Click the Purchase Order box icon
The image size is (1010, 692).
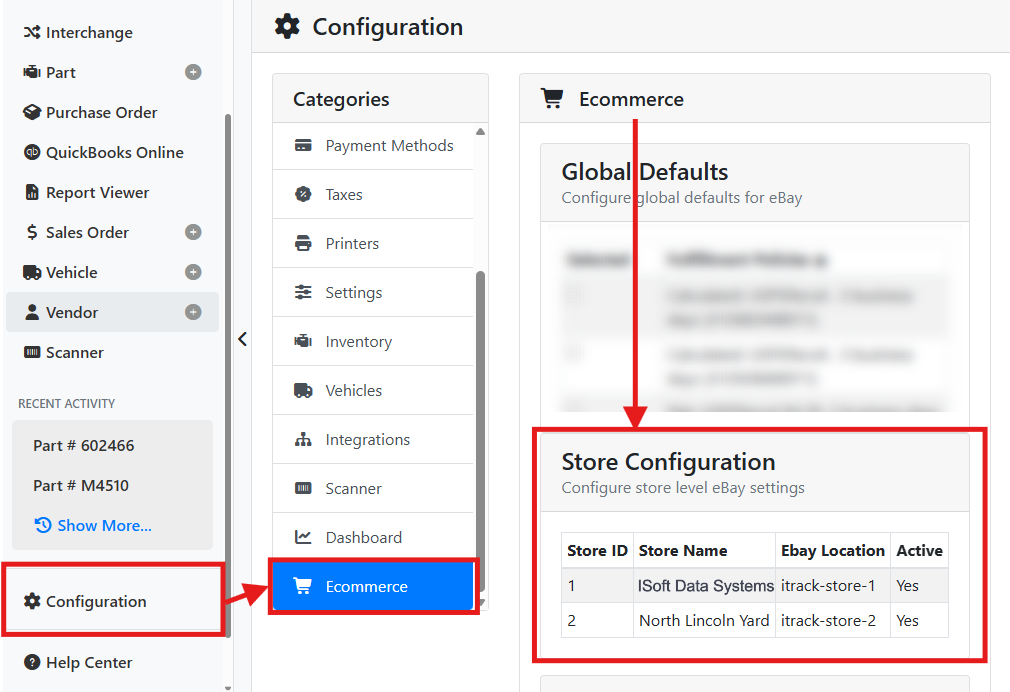[x=32, y=112]
